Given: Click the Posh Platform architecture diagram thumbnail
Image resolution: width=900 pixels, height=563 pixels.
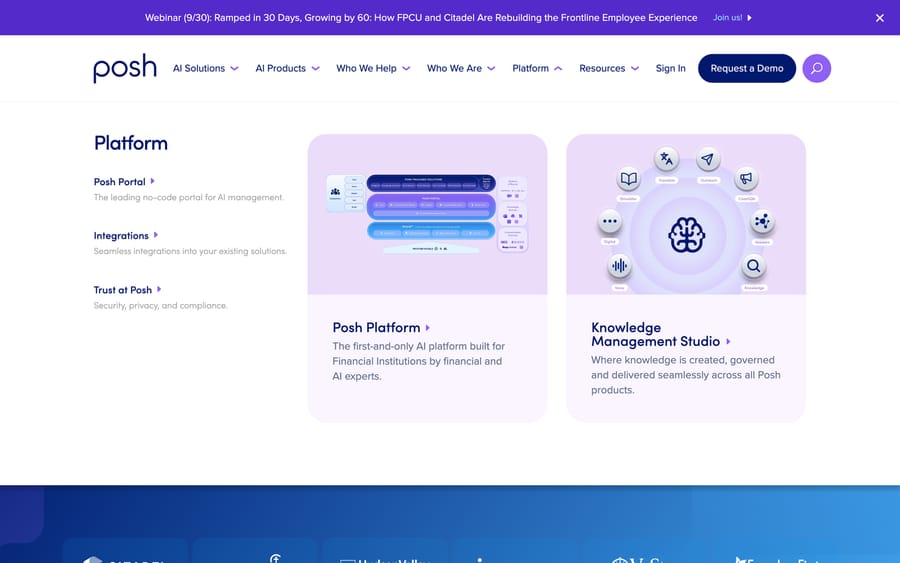Looking at the screenshot, I should [428, 214].
